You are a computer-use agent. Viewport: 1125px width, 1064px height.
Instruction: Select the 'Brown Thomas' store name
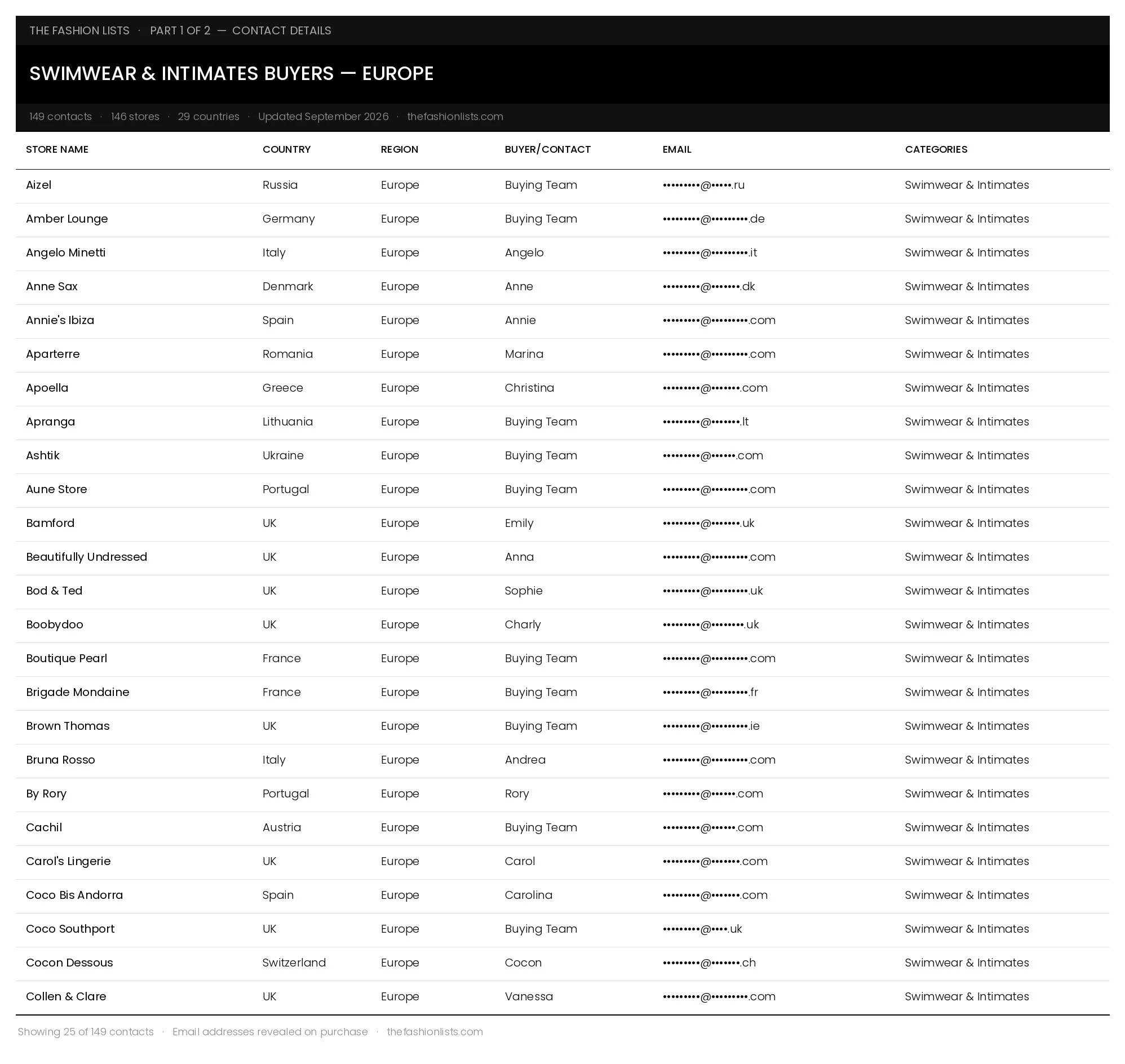tap(68, 726)
